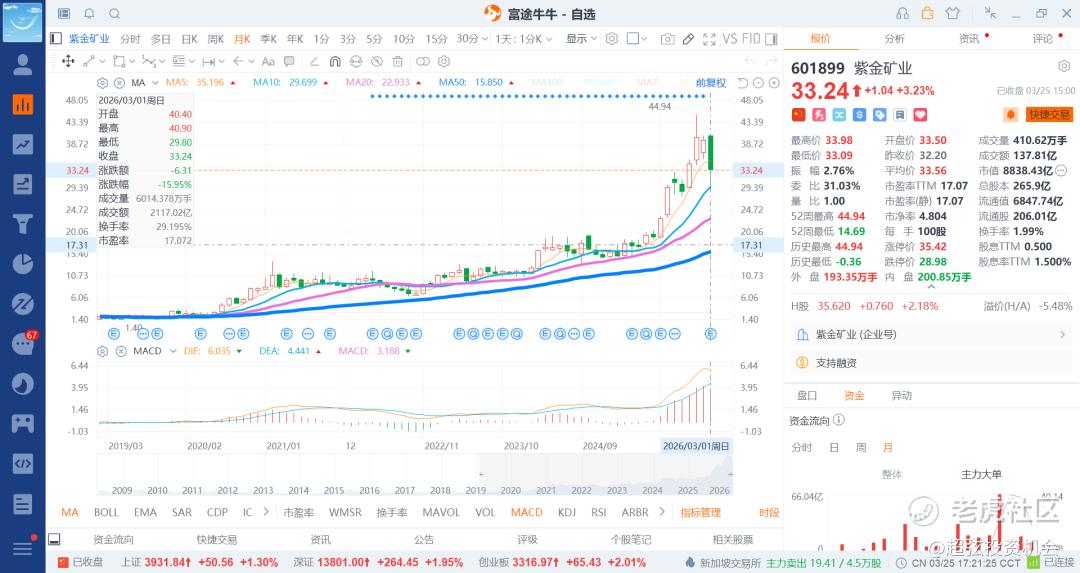
Task: Select the eraser line tool
Action: (313, 61)
